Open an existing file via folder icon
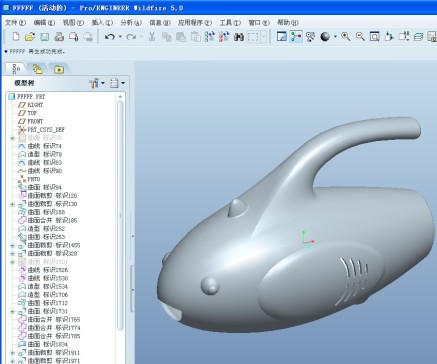The height and width of the screenshot is (364, 437). click(x=30, y=36)
